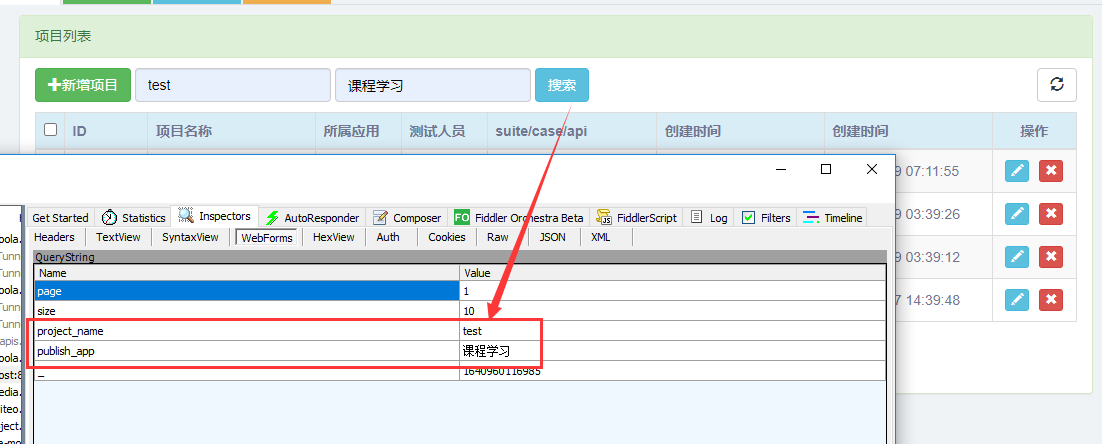The image size is (1102, 444).
Task: Click the red delete icon for row 07:11:55
Action: coord(1051,171)
